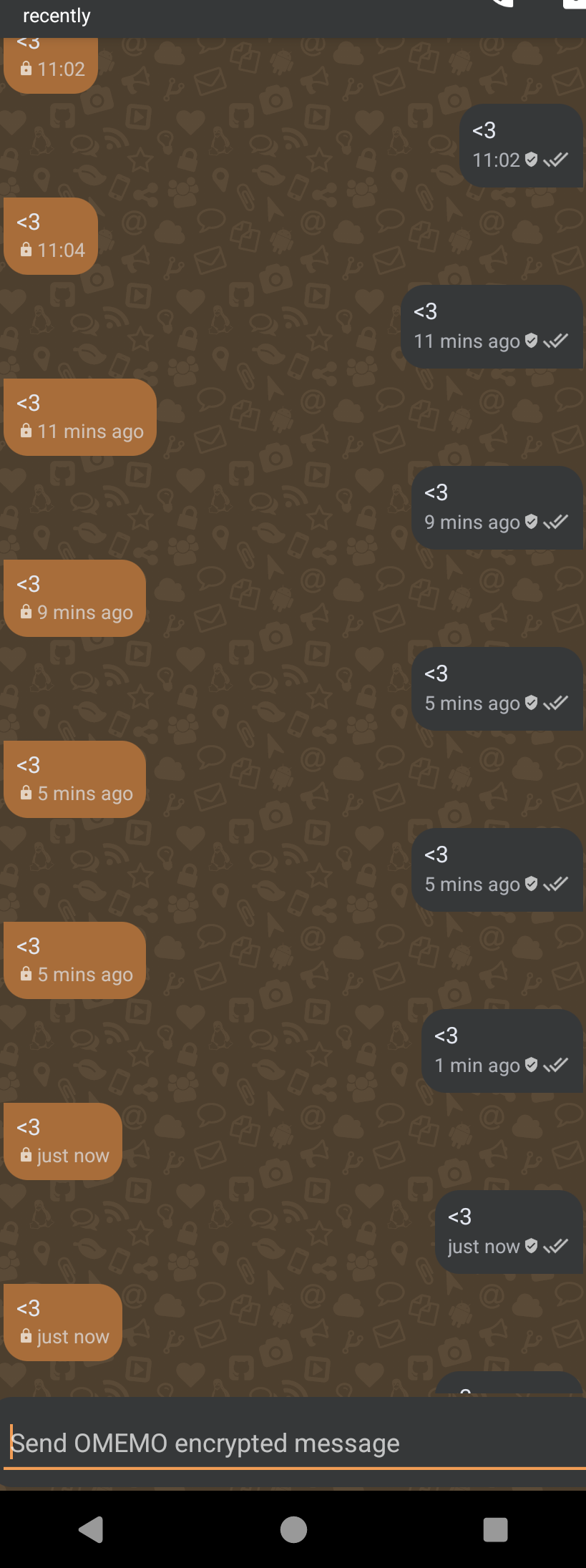This screenshot has width=586, height=1568.
Task: Tap the shield icon on the sent 11:02 message
Action: point(531,160)
